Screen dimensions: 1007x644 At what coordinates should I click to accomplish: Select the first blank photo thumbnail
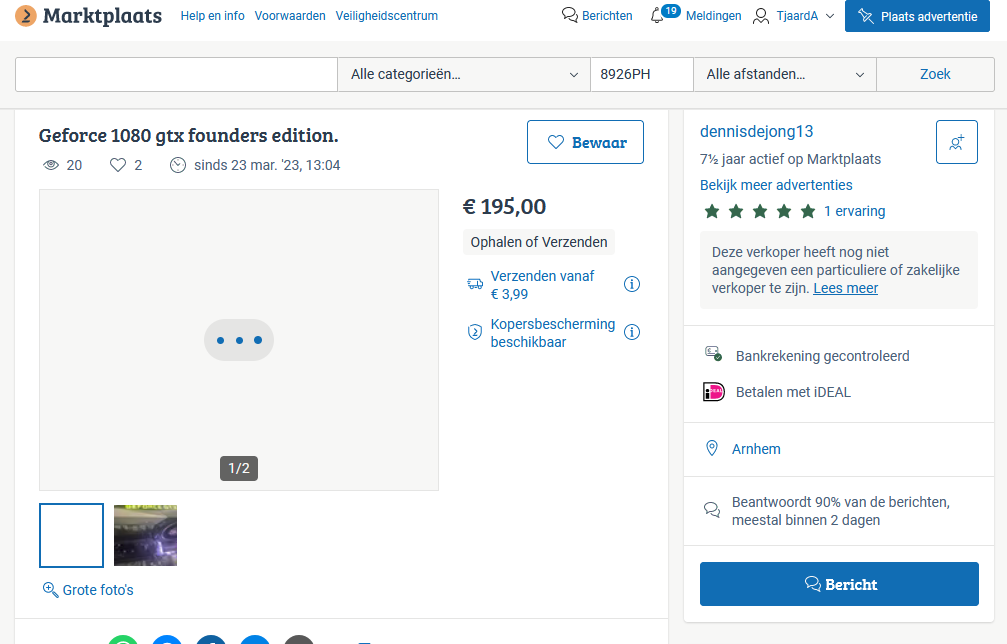coord(71,535)
